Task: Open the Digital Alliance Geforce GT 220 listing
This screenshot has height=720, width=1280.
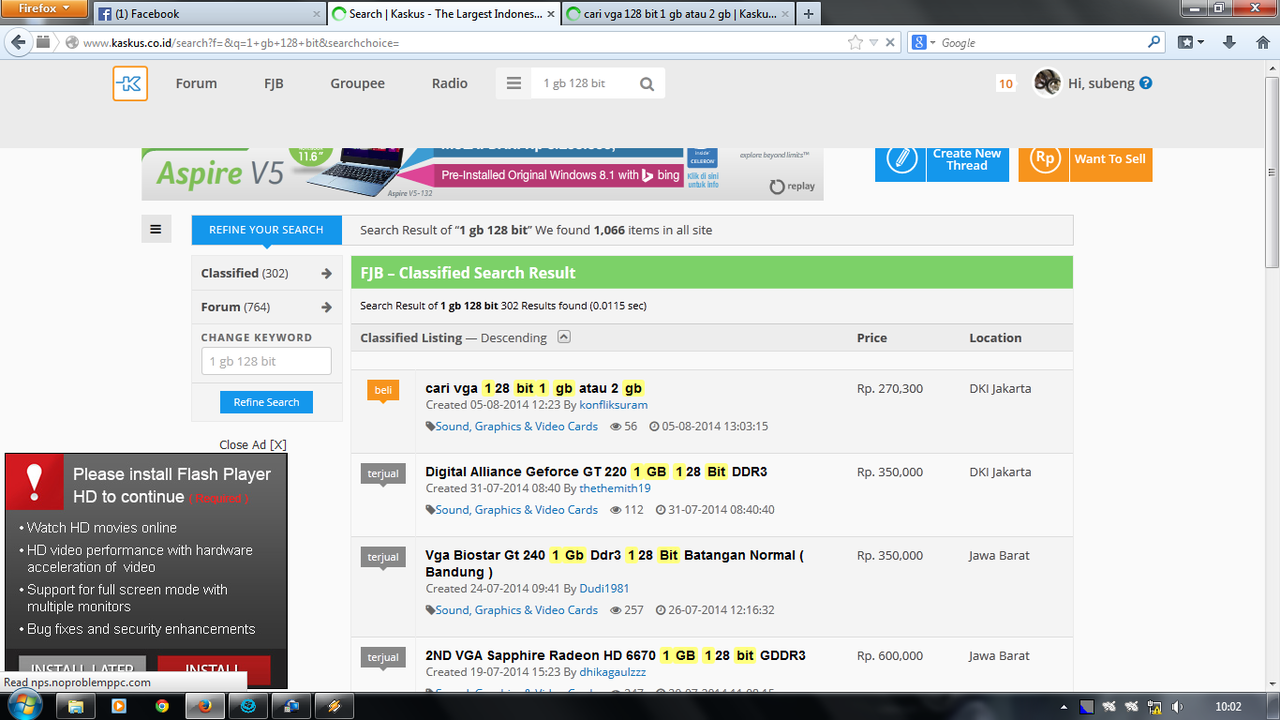Action: (597, 472)
